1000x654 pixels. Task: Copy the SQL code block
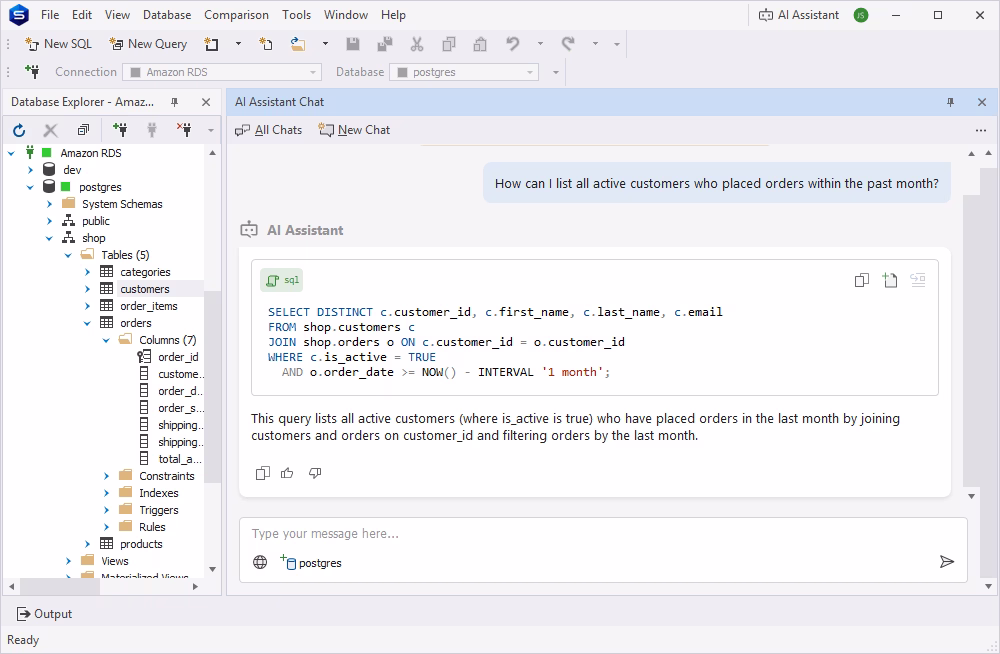[x=862, y=280]
